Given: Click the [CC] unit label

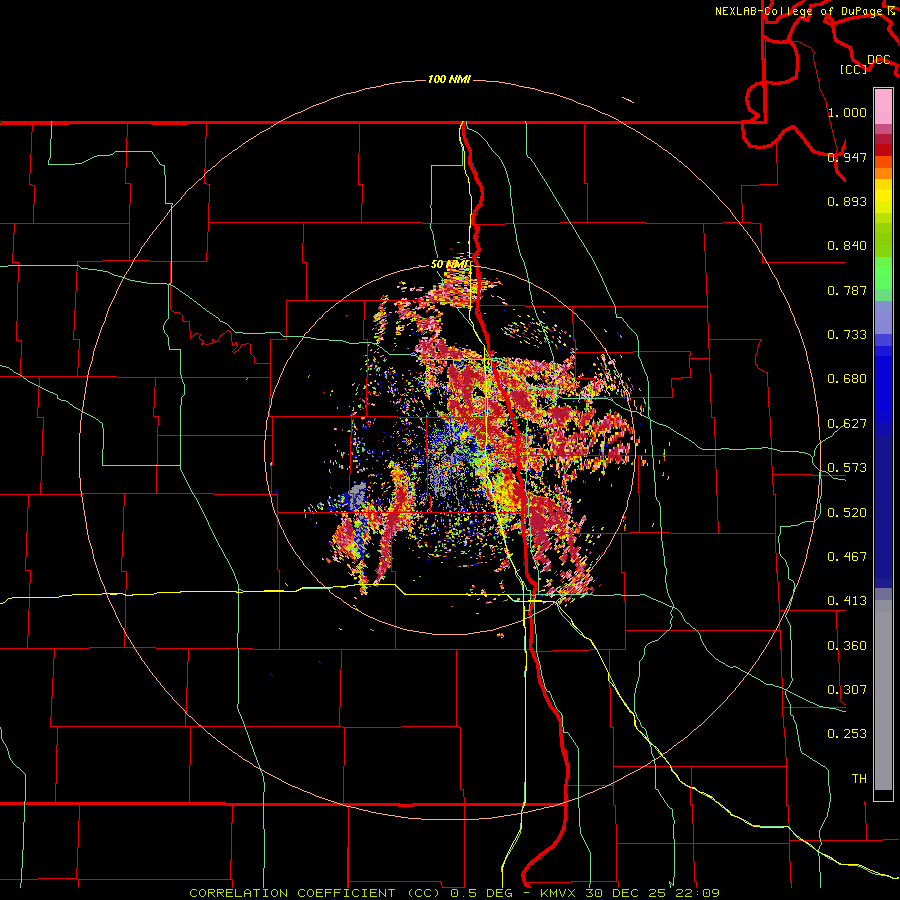Looking at the screenshot, I should (854, 69).
